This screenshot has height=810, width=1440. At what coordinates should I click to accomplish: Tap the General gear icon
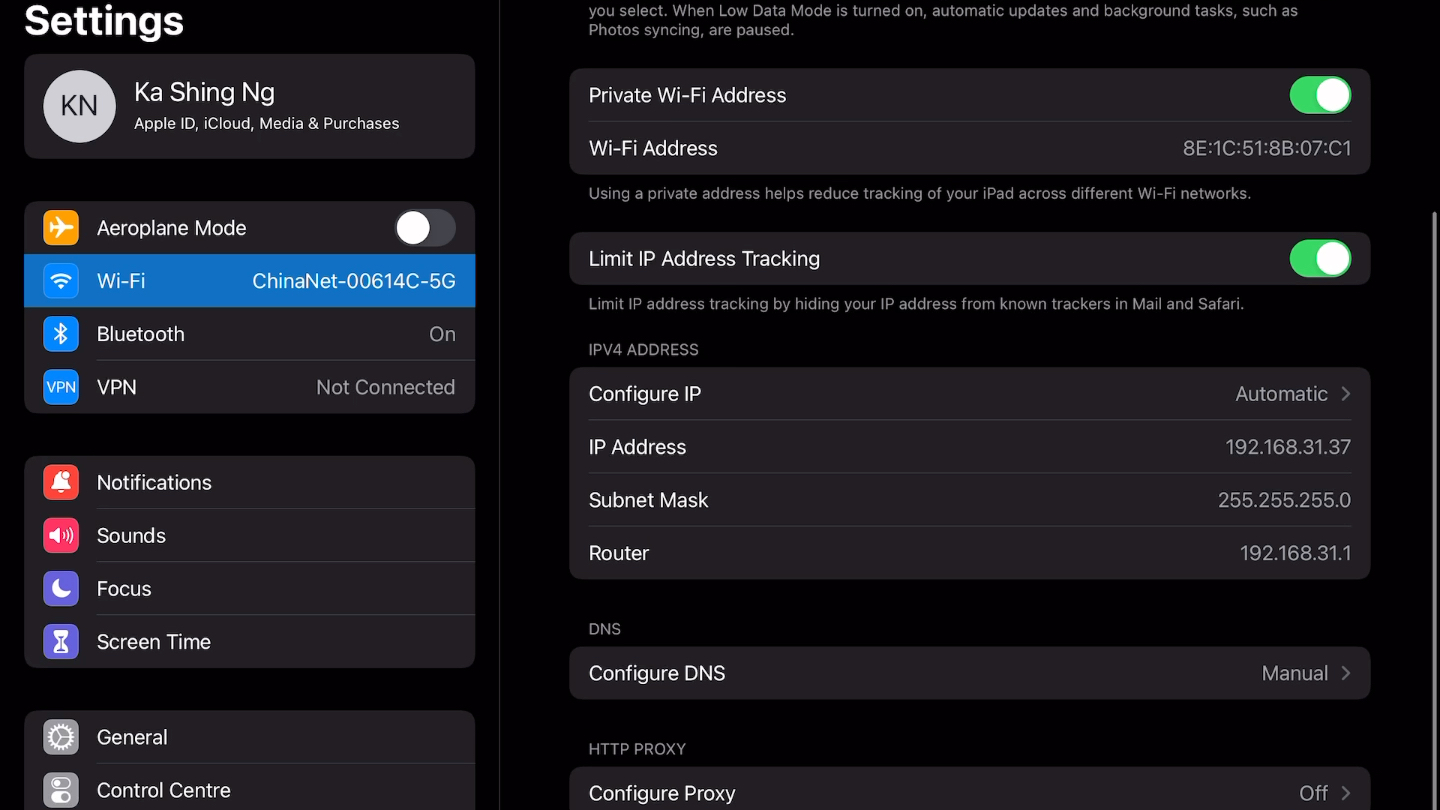tap(61, 737)
